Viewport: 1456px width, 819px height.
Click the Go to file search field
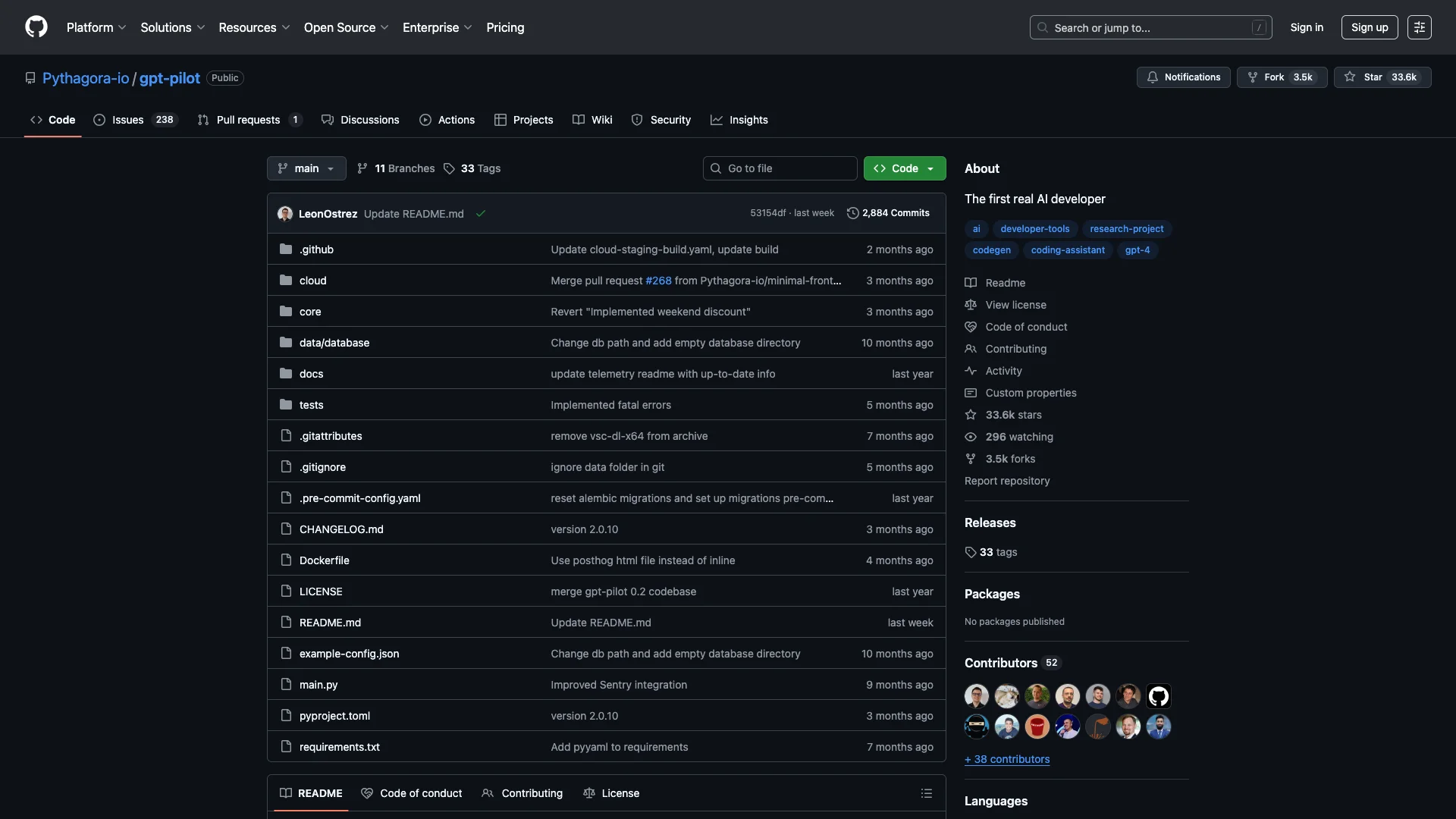pyautogui.click(x=780, y=168)
